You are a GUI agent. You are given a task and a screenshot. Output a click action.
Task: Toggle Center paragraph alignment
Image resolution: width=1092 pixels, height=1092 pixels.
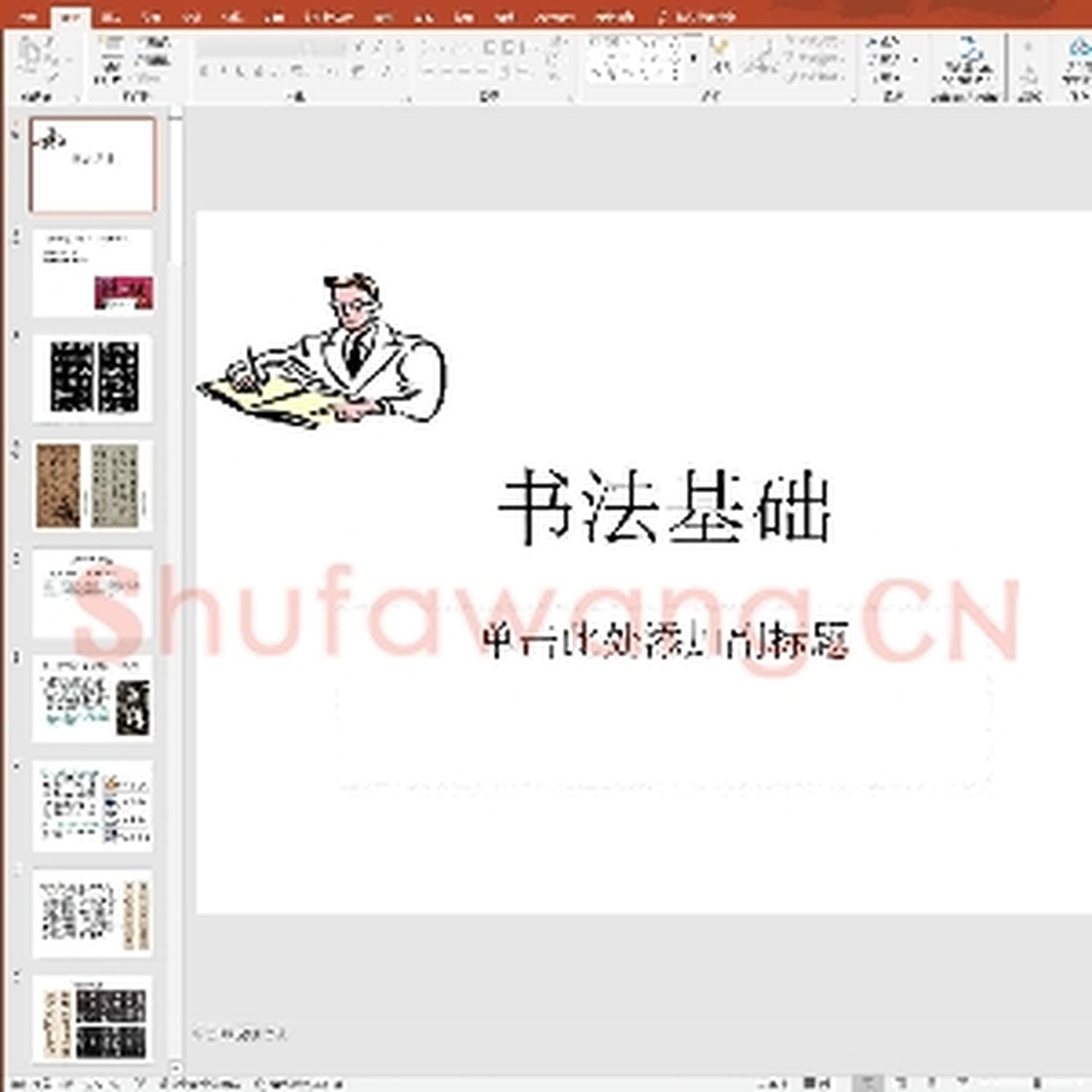point(446,71)
